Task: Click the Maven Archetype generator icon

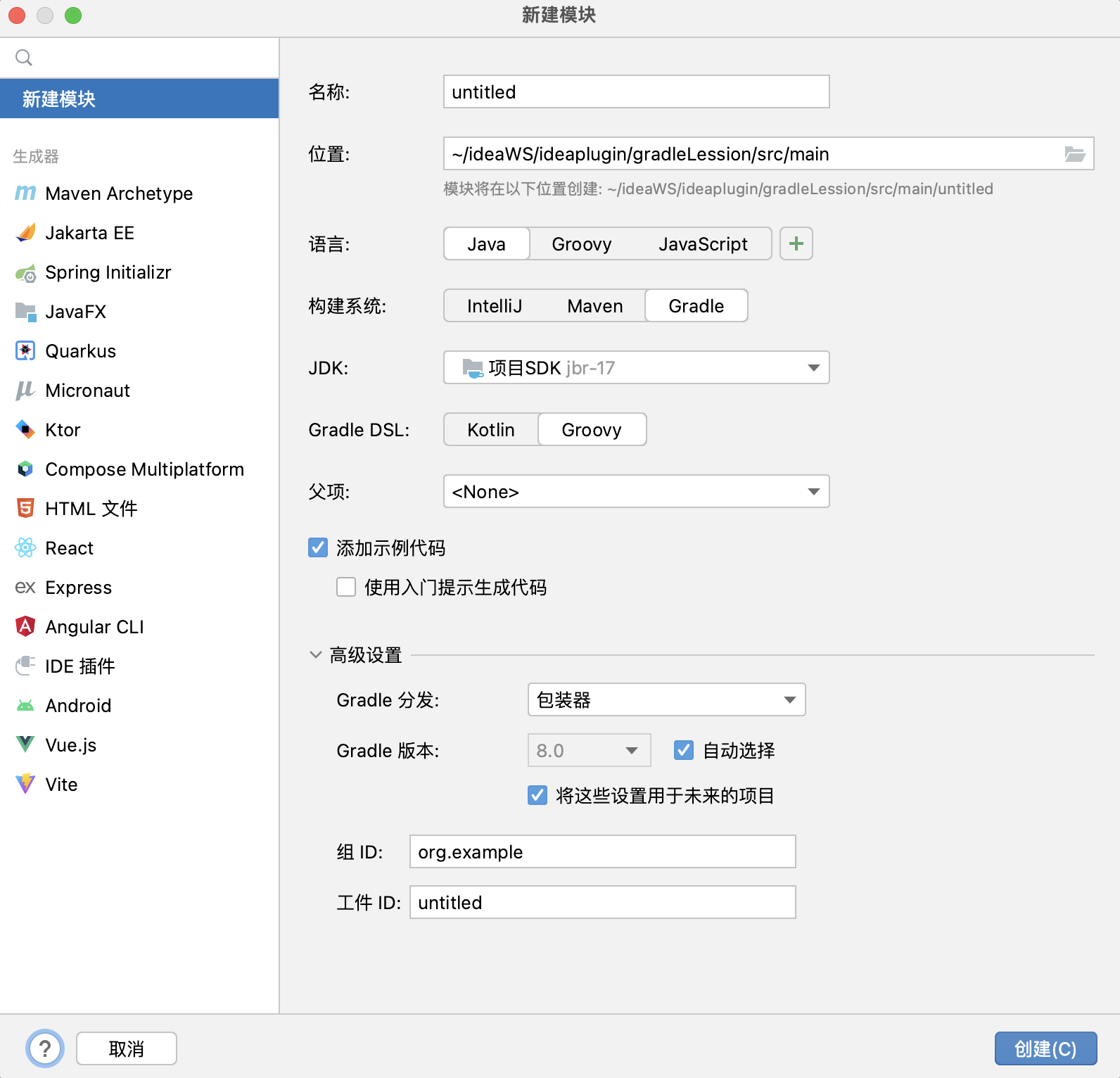Action: 25,193
